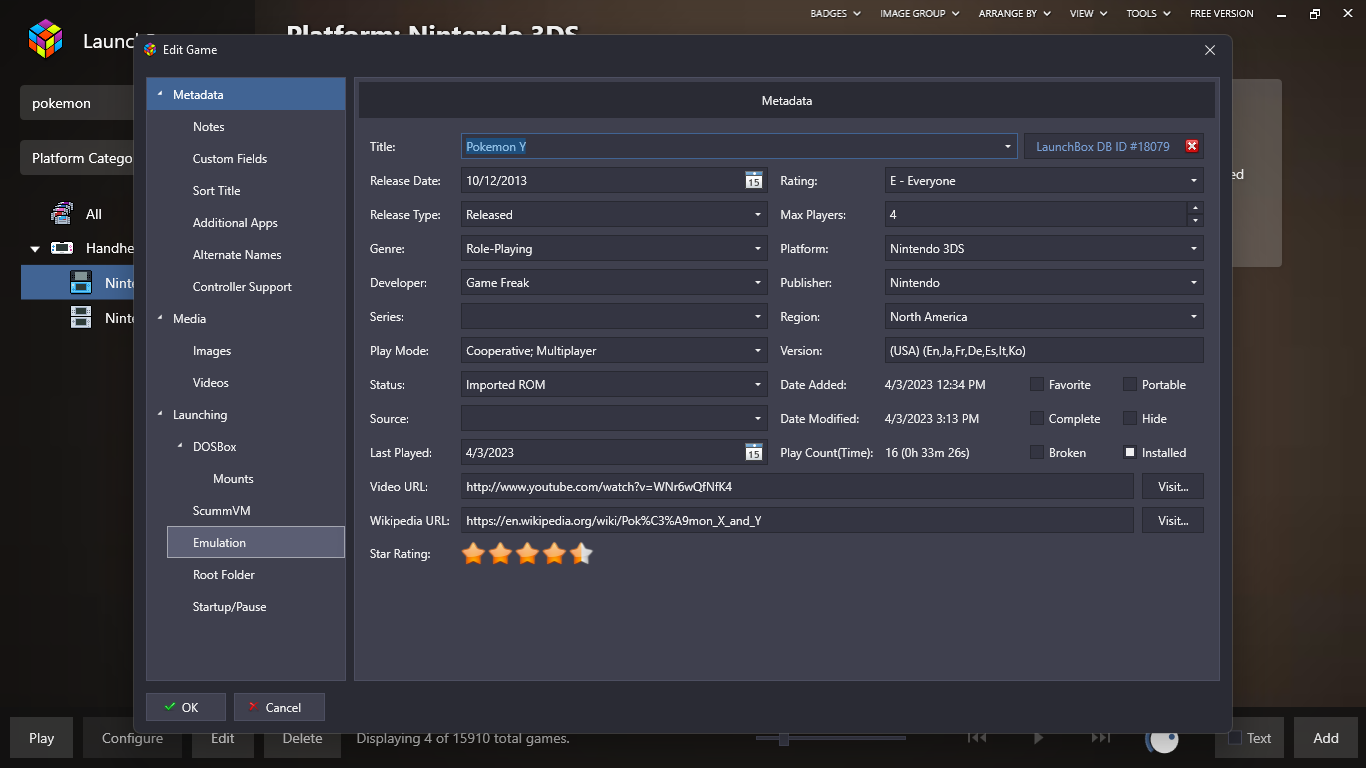Click the Nintendo 3DS platform icon
The width and height of the screenshot is (1366, 768).
(81, 282)
